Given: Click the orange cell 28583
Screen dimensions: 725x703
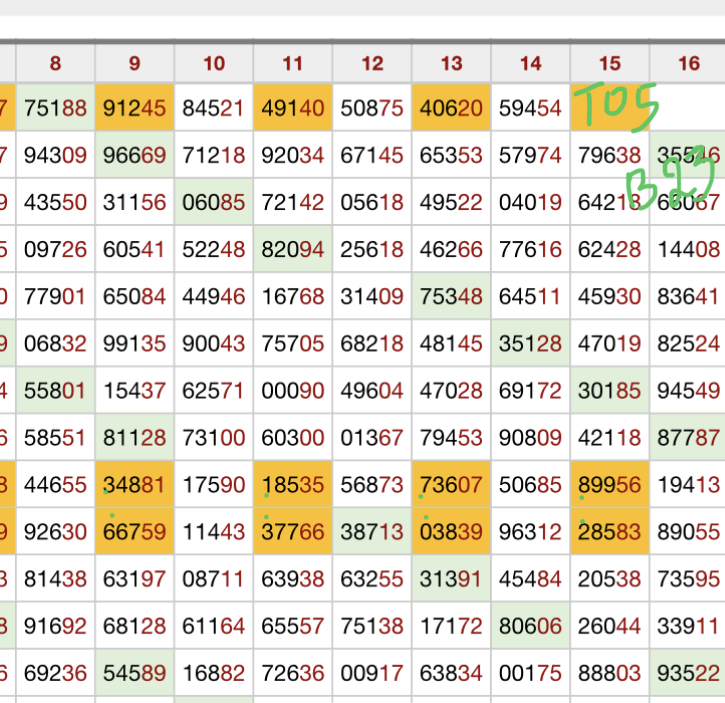Looking at the screenshot, I should 609,532.
